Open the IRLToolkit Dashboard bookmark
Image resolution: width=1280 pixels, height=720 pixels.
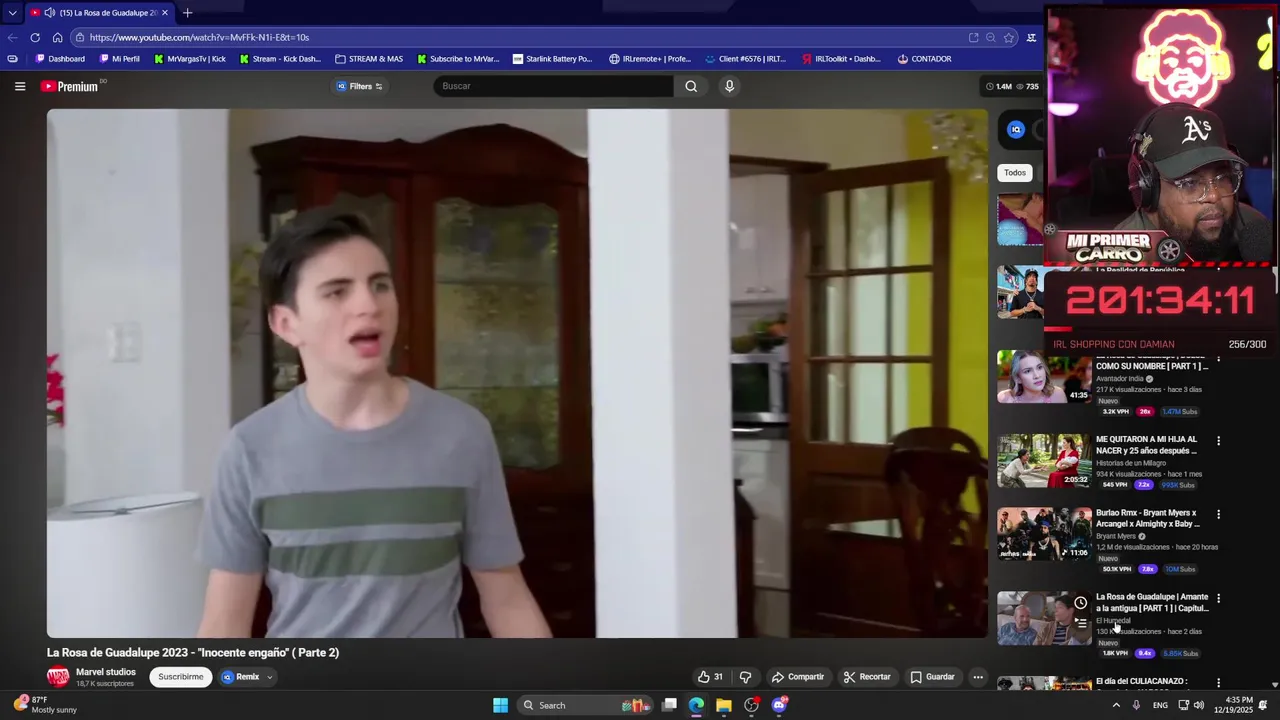(x=841, y=59)
